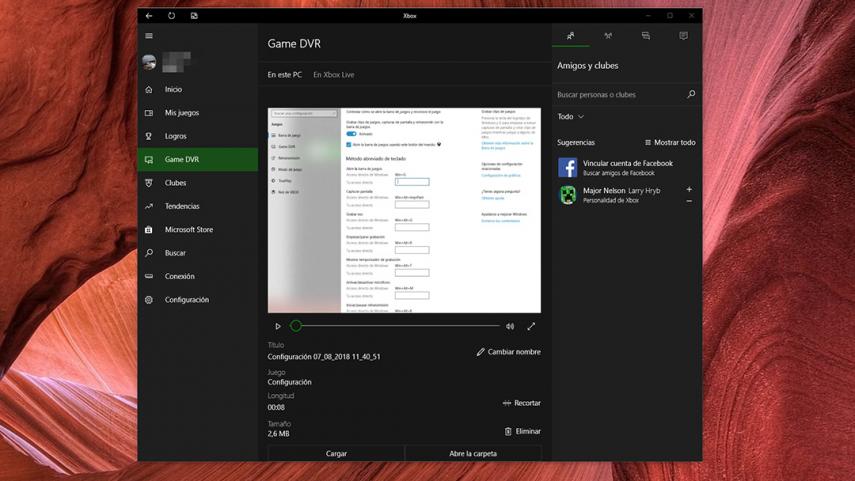This screenshot has width=855, height=481.
Task: Click the clip size value 2,6 MB
Action: click(278, 434)
